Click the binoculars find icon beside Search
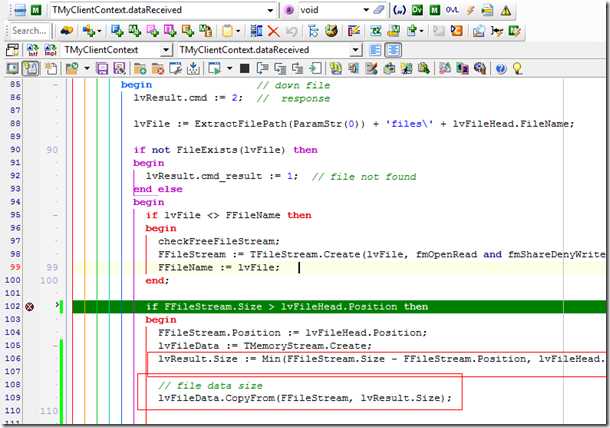The image size is (610, 428). pos(67,31)
